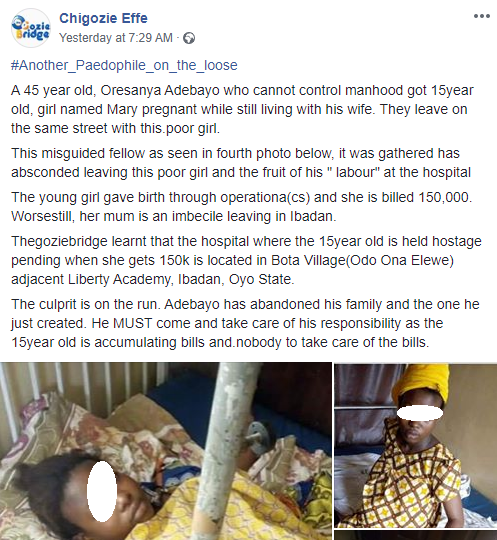Screen dimensions: 497x540
Task: Open the Gozie Bridge profile avatar
Action: tap(31, 28)
